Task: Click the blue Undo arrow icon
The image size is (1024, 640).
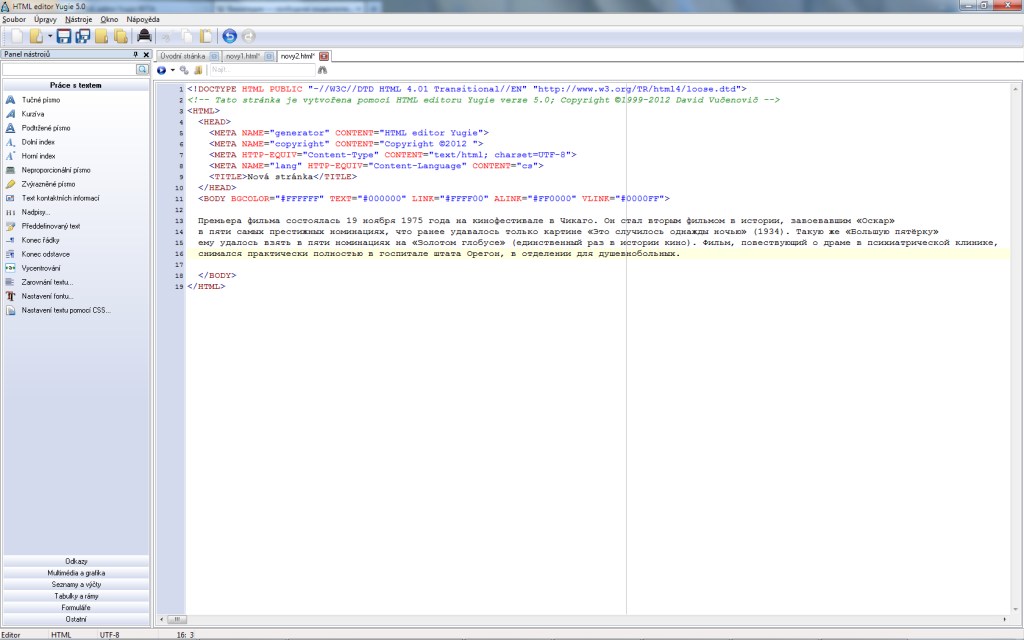Action: [x=229, y=36]
